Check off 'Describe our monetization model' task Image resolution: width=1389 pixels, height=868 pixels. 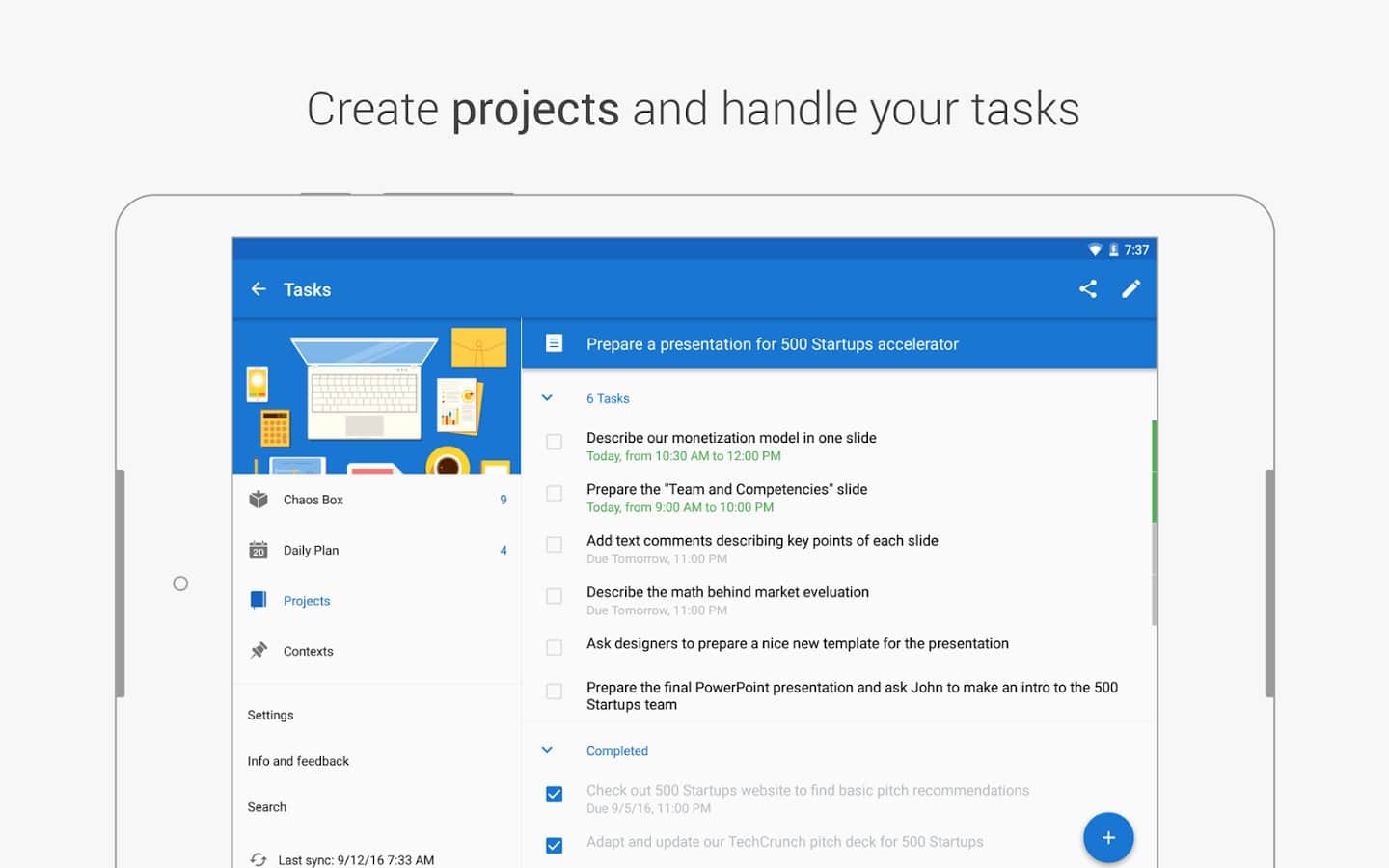(x=554, y=442)
